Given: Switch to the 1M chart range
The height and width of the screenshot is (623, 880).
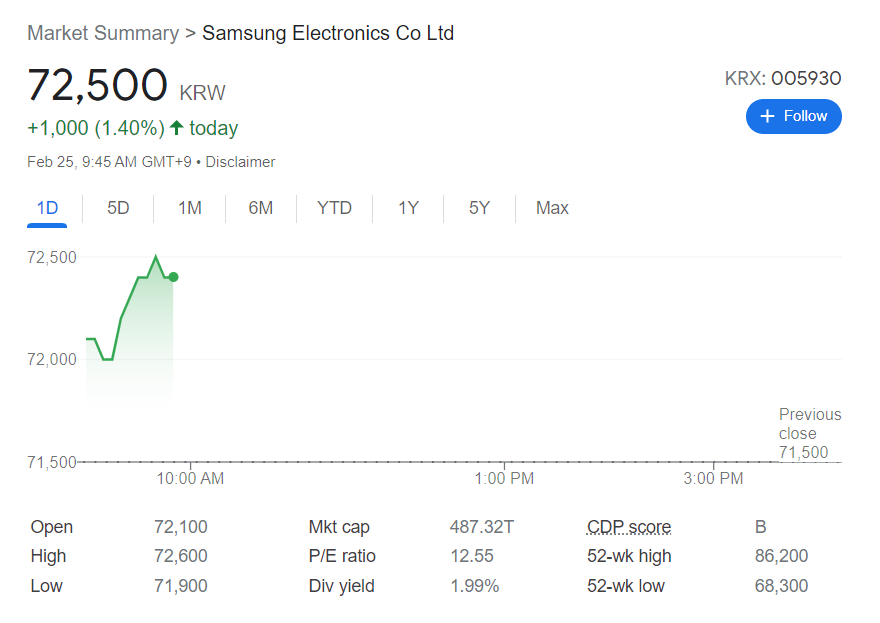Looking at the screenshot, I should [x=190, y=208].
